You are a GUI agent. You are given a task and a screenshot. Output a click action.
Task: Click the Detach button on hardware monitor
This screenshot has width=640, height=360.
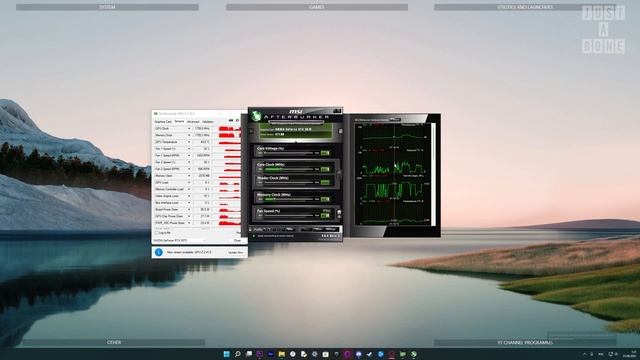[x=395, y=119]
